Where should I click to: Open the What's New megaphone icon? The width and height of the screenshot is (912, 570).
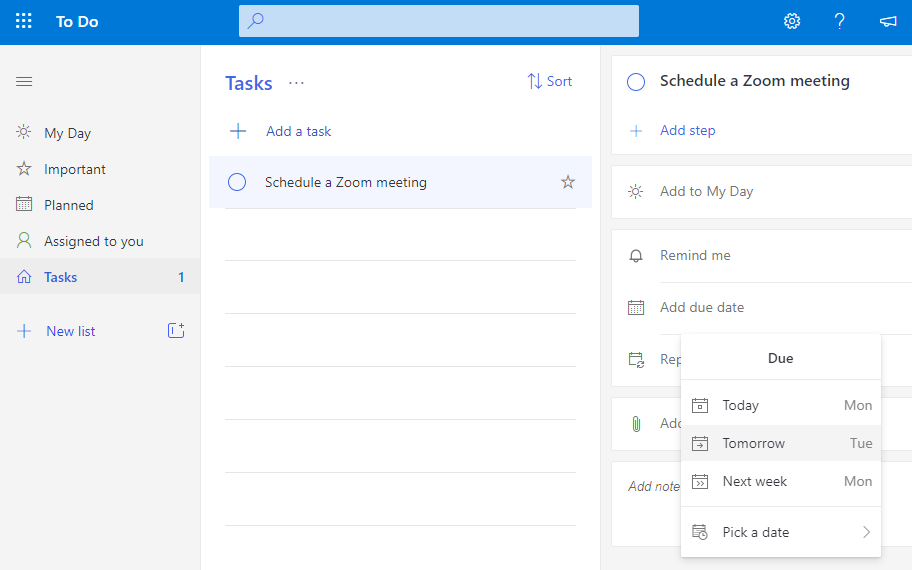[x=888, y=21]
